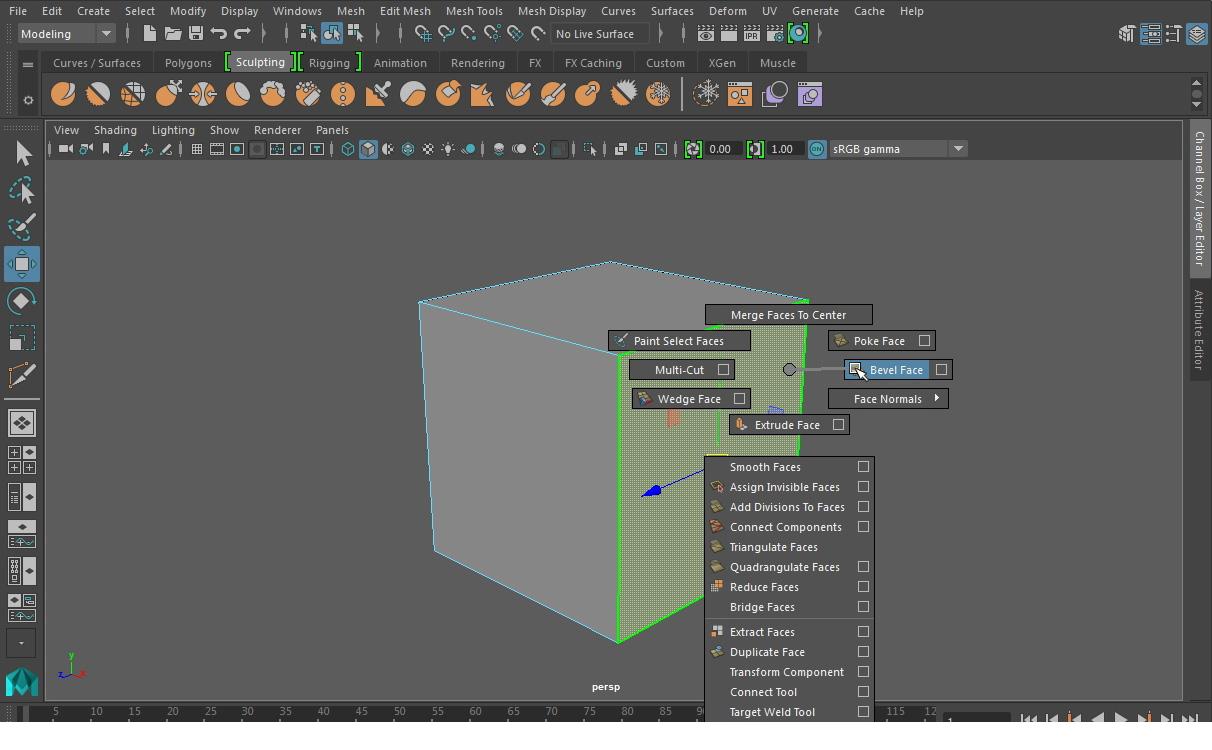The image size is (1212, 750).
Task: Click the Maya home icon at bottom left
Action: [22, 682]
